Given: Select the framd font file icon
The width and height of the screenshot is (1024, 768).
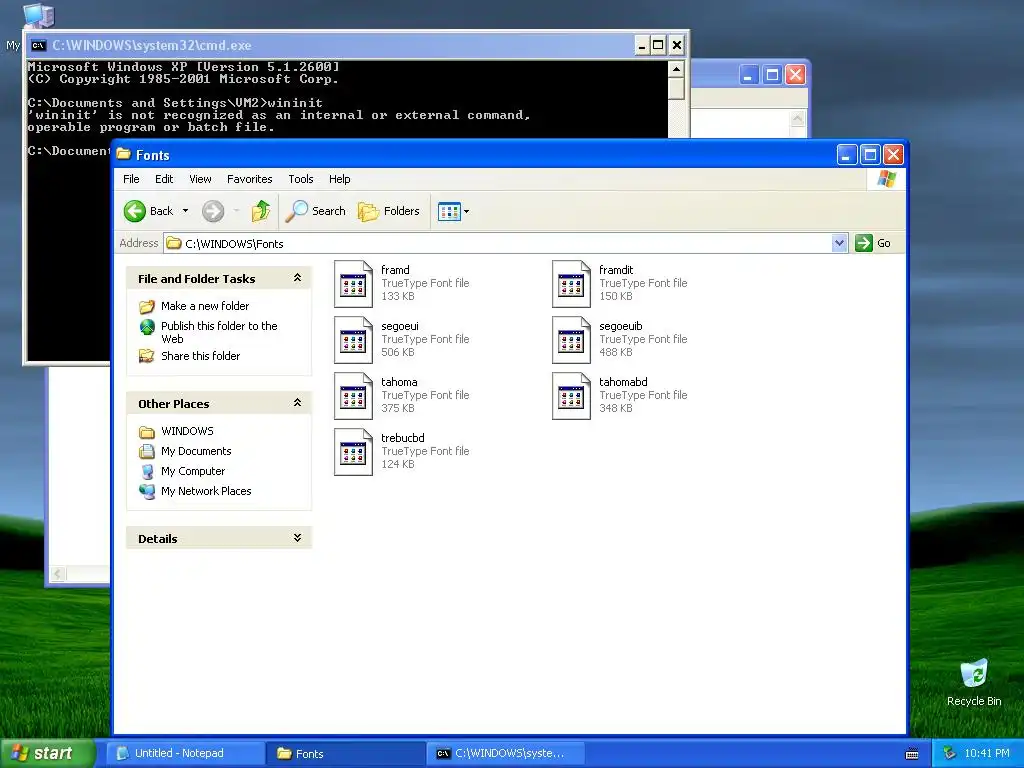Looking at the screenshot, I should [x=353, y=283].
